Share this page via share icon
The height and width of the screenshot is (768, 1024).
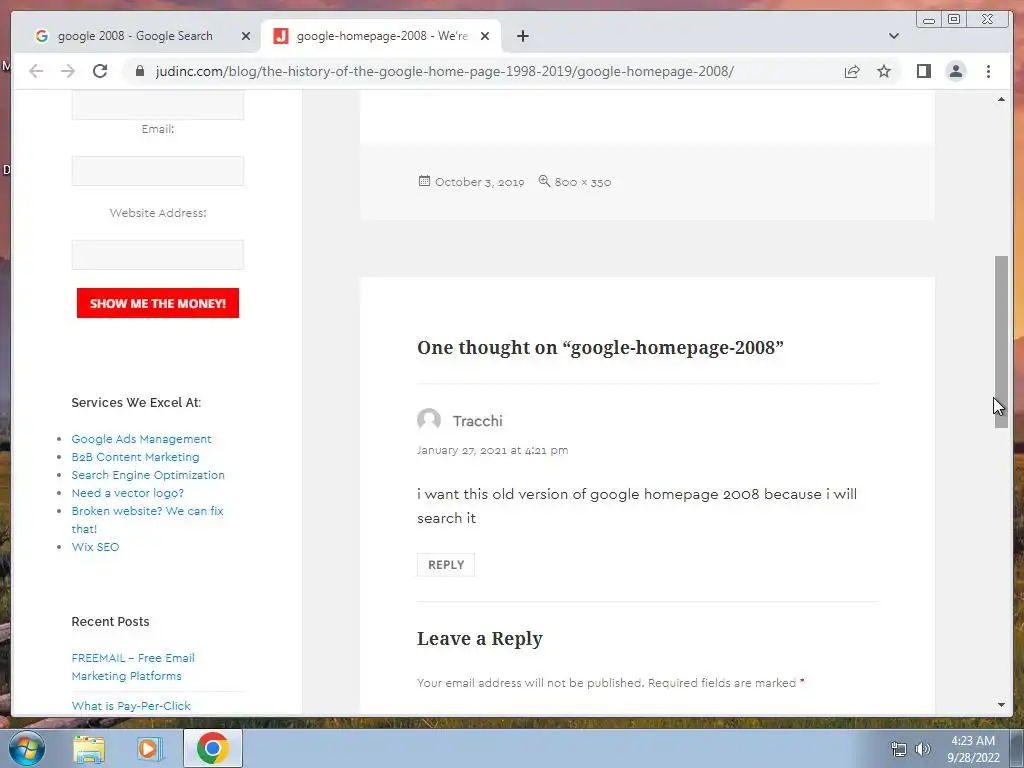click(852, 71)
